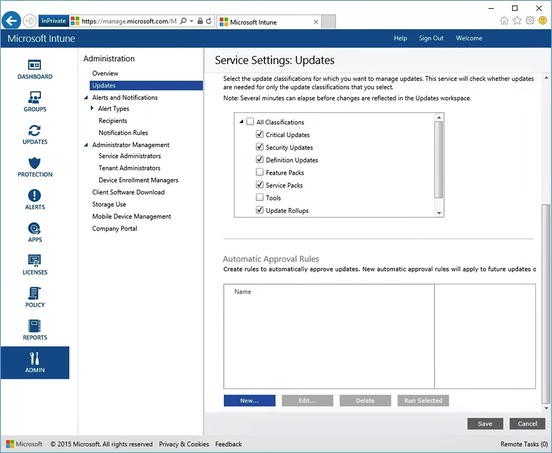
Task: Open browser Home icon
Action: [504, 21]
